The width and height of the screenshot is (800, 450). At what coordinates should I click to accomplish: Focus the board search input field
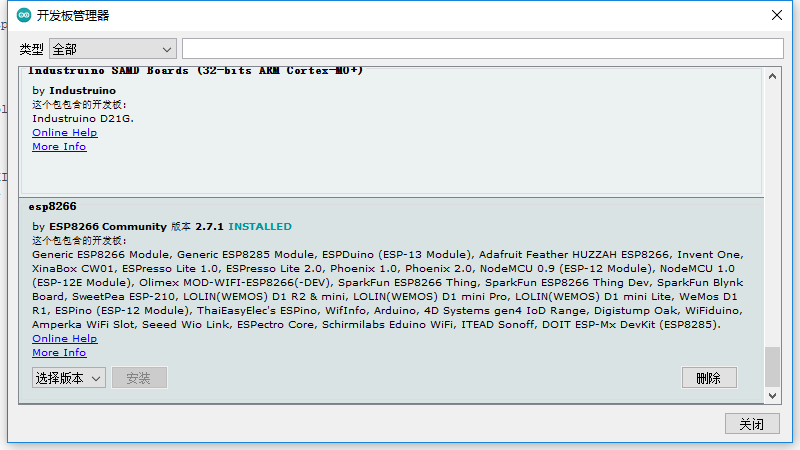pyautogui.click(x=483, y=48)
